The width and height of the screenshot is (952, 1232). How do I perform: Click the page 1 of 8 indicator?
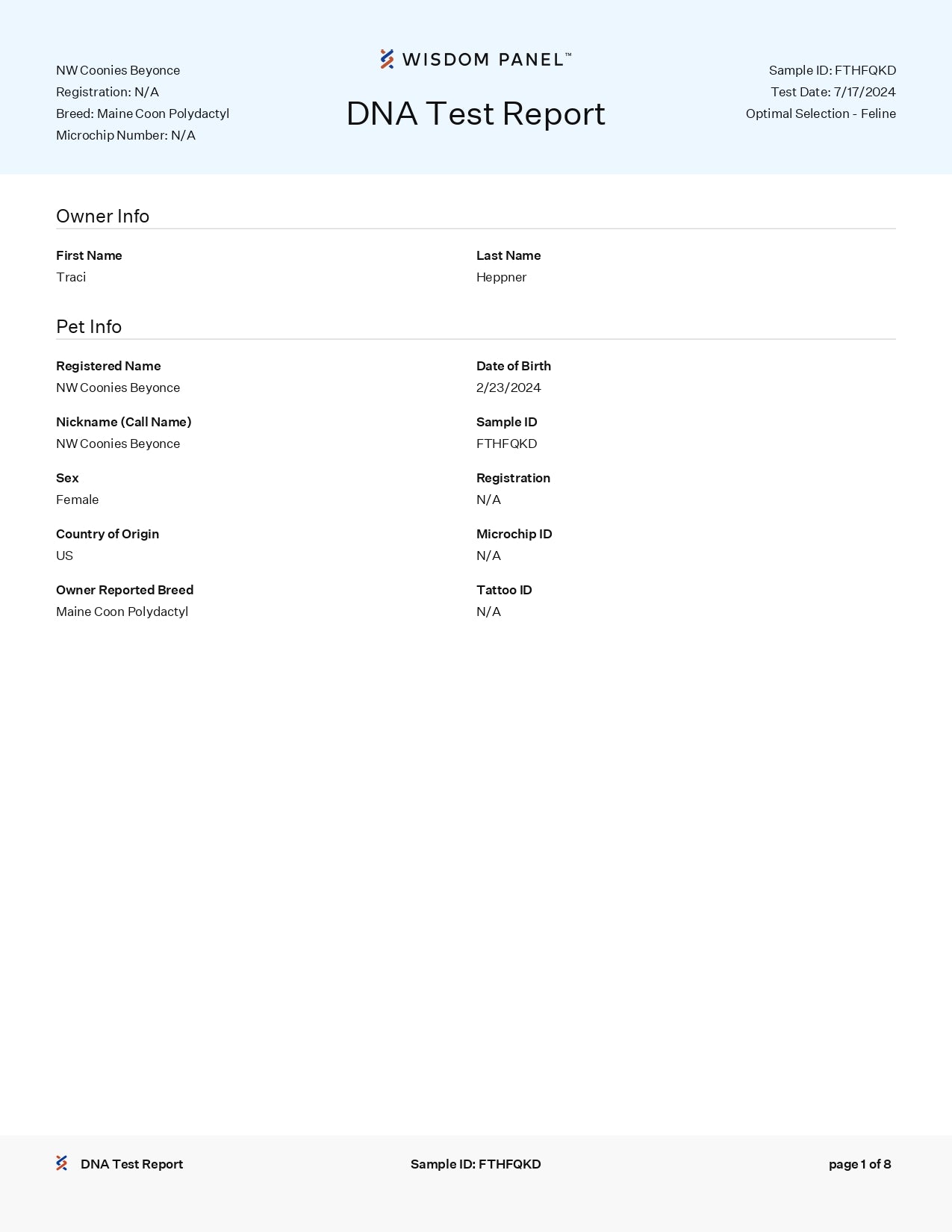tap(859, 1164)
